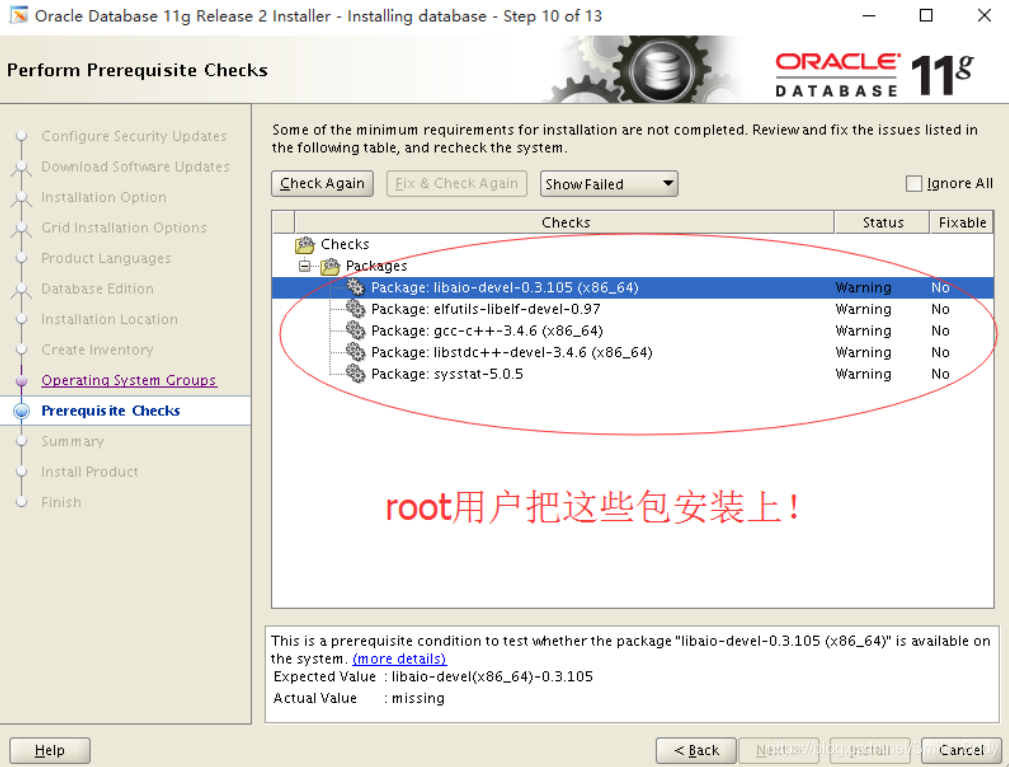Screen dimensions: 1009x767
Task: Select the Prerequisite Checks step
Action: [x=111, y=411]
